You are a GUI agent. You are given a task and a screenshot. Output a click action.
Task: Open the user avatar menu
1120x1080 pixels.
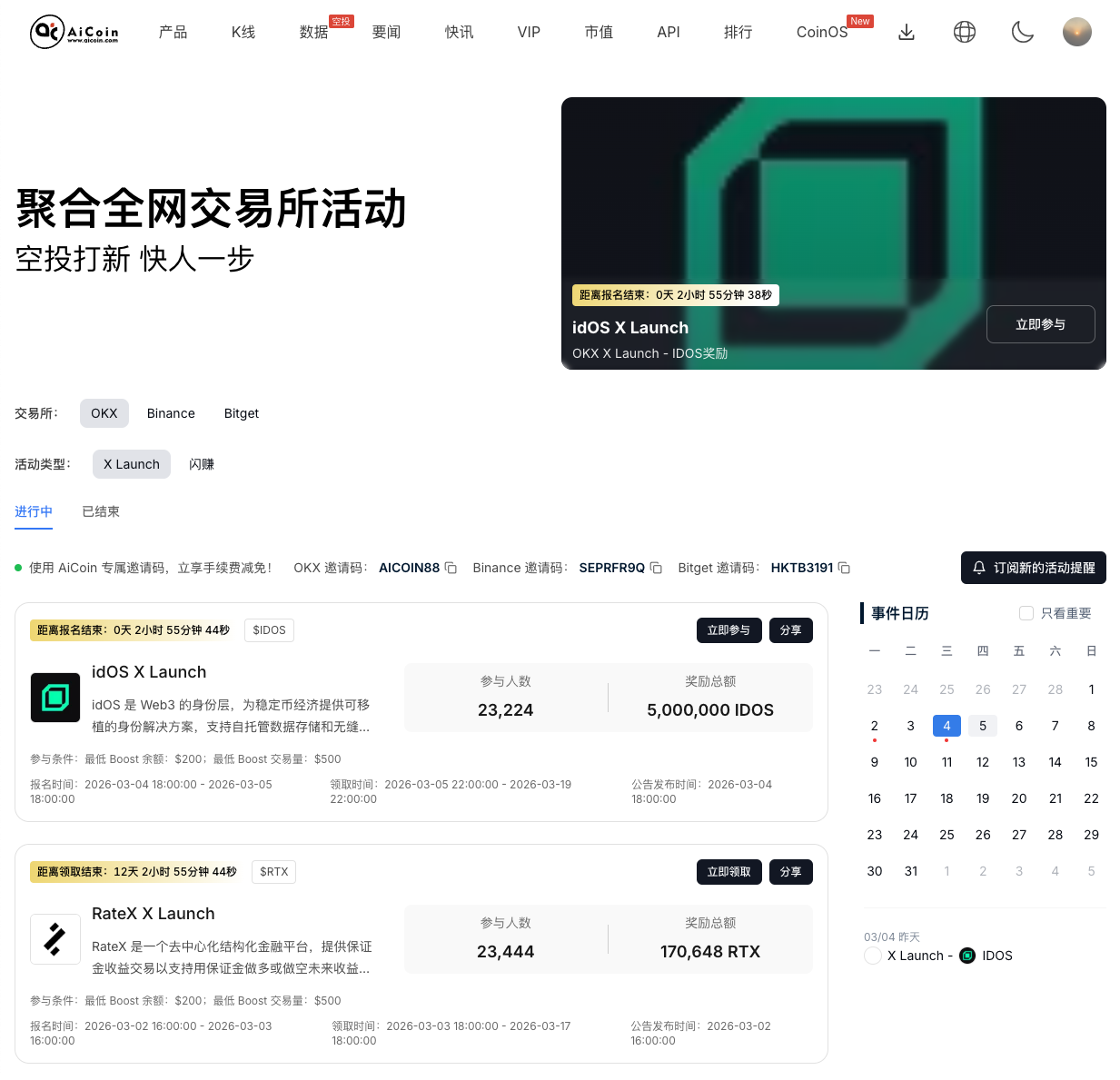(1076, 31)
